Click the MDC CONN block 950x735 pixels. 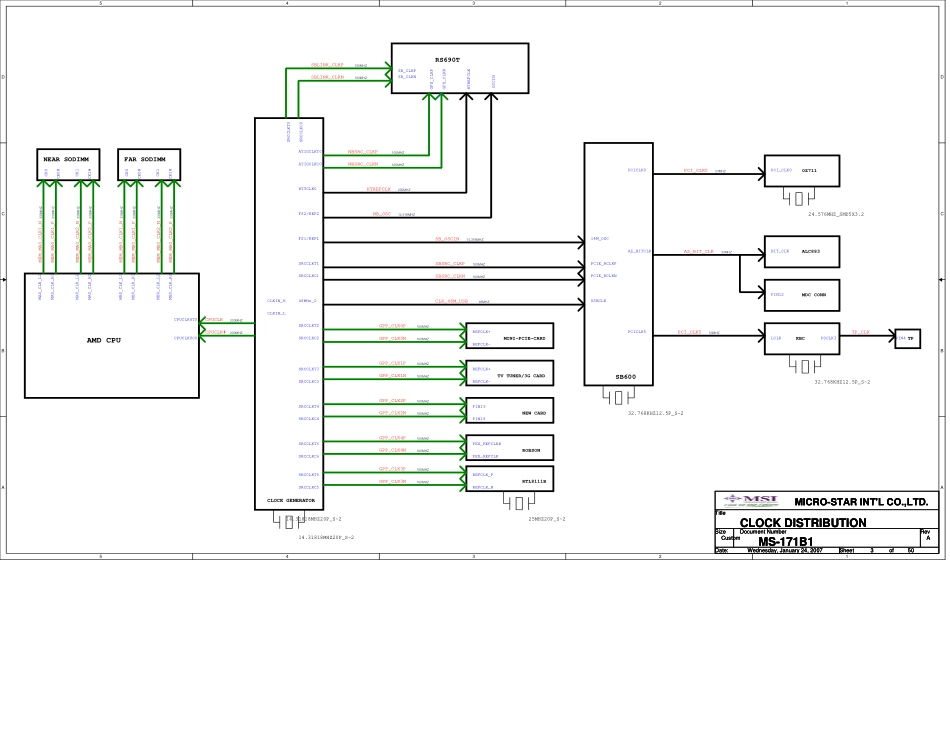802,295
